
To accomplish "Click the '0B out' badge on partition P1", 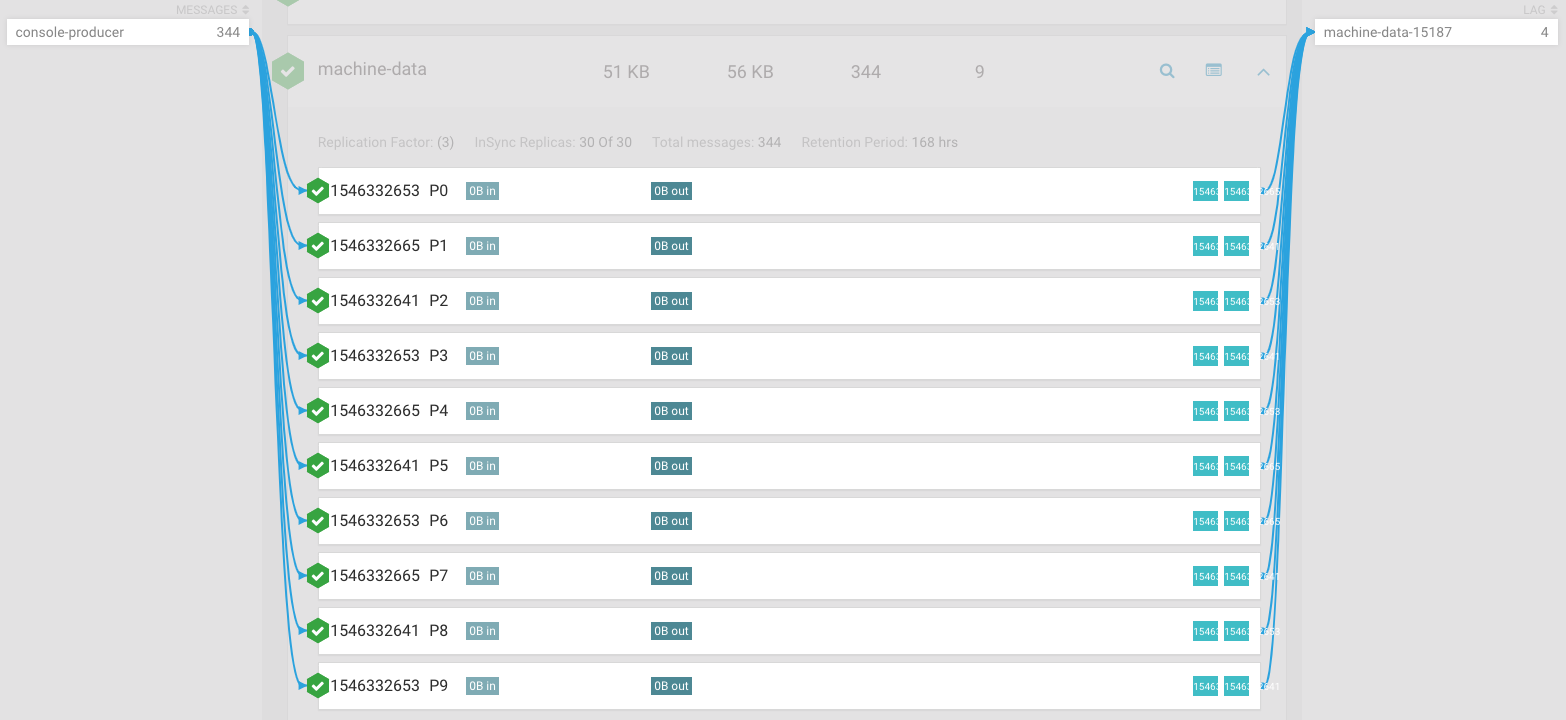I will point(671,246).
